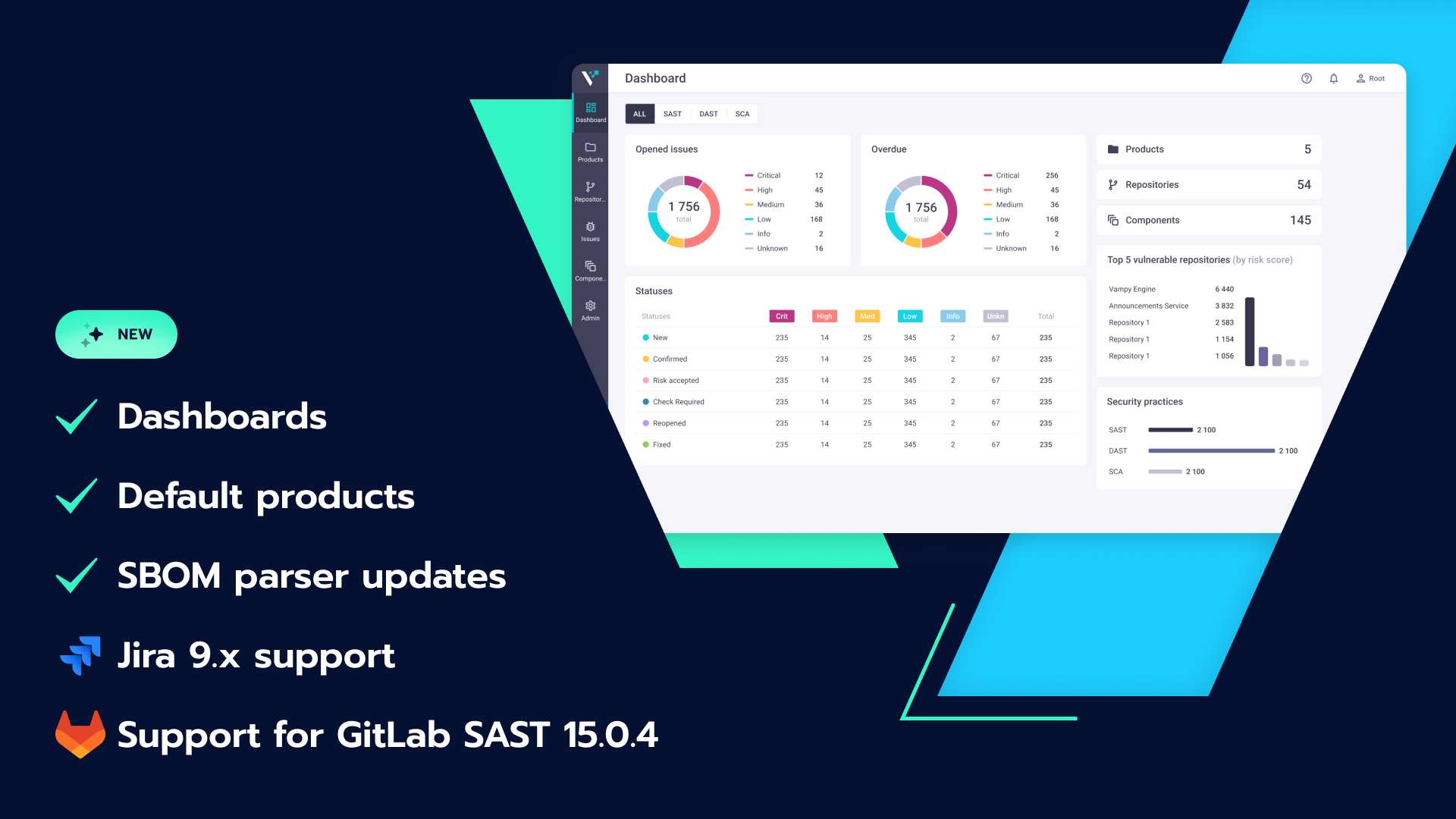Click the Components icon in sidebar
This screenshot has height=819, width=1456.
click(x=590, y=270)
